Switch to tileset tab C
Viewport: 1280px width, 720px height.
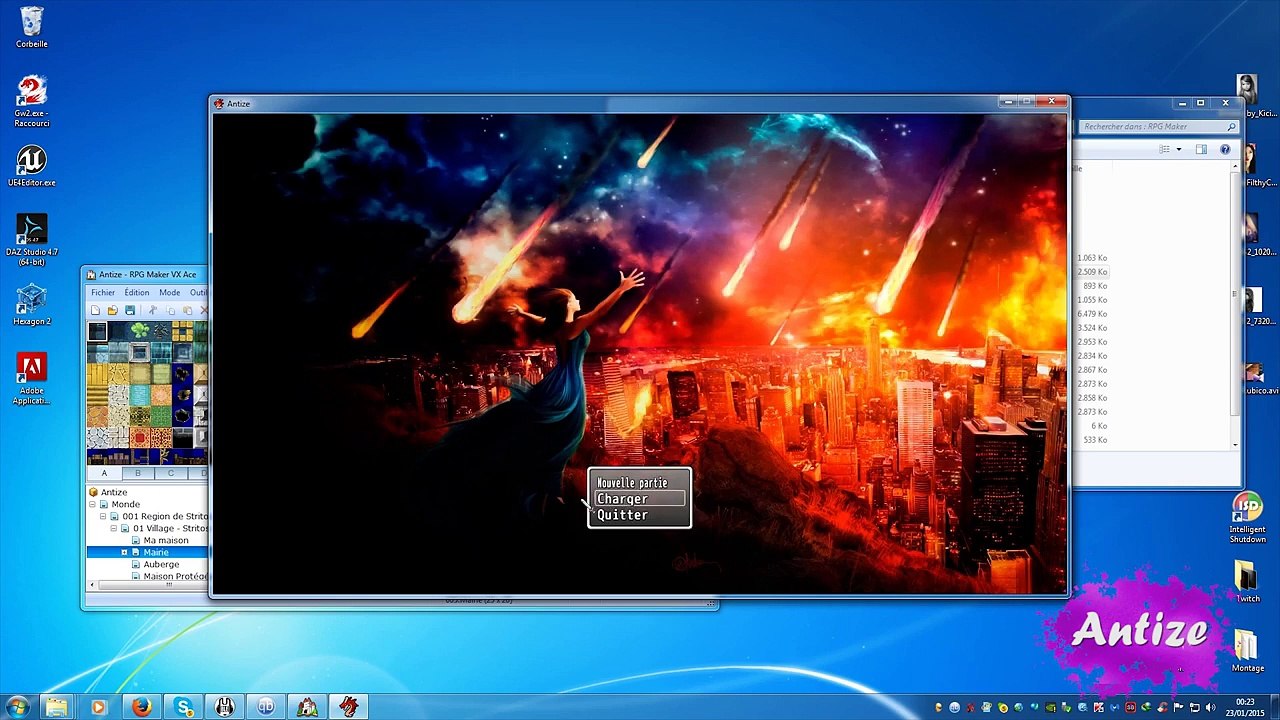[171, 473]
